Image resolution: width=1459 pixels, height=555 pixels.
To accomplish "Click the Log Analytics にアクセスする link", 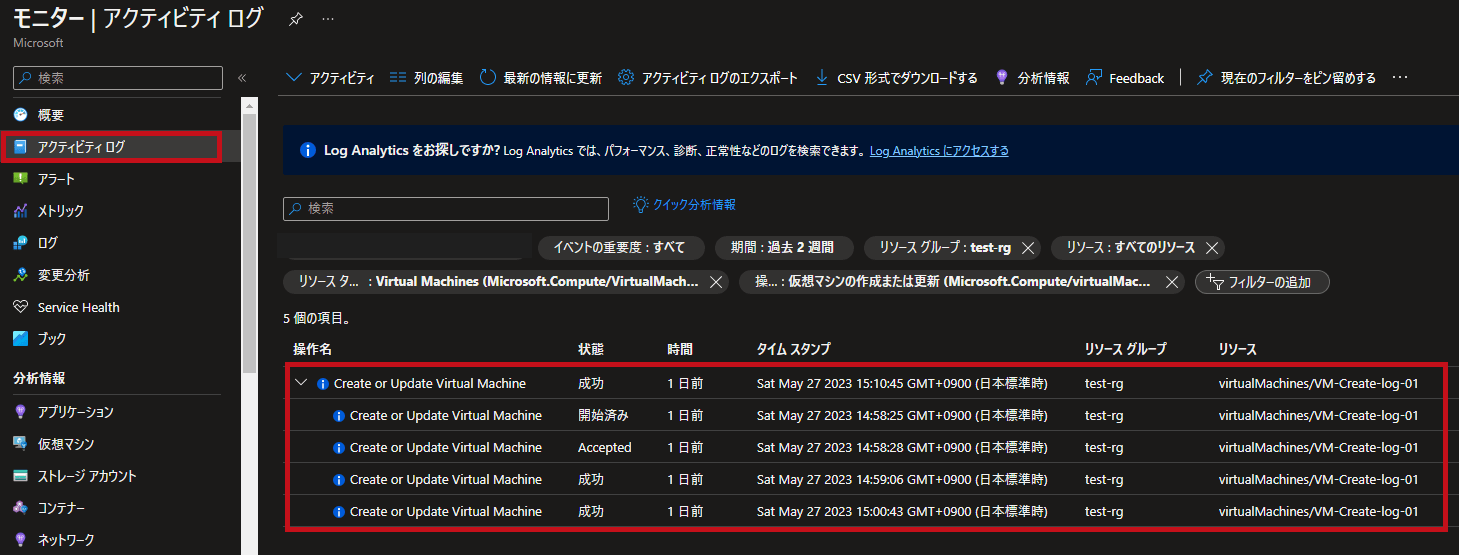I will [938, 151].
